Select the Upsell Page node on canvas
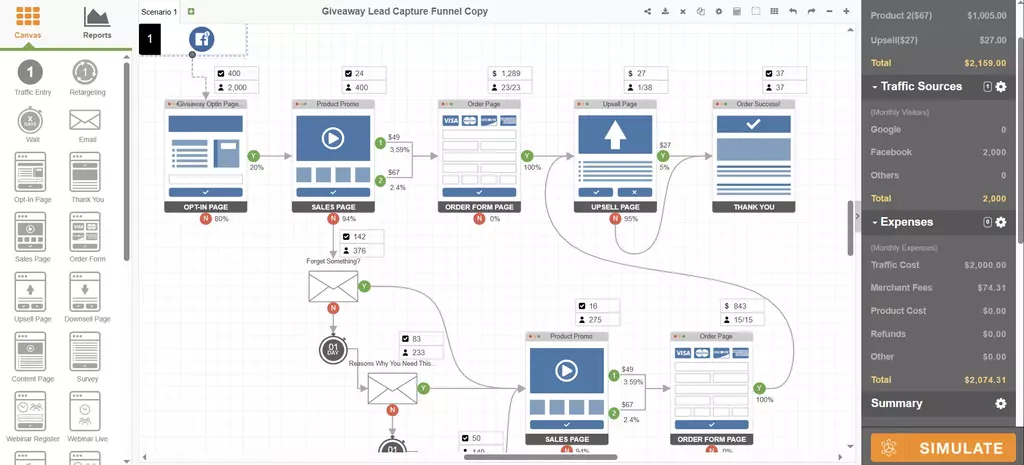The width and height of the screenshot is (1024, 465). 615,156
